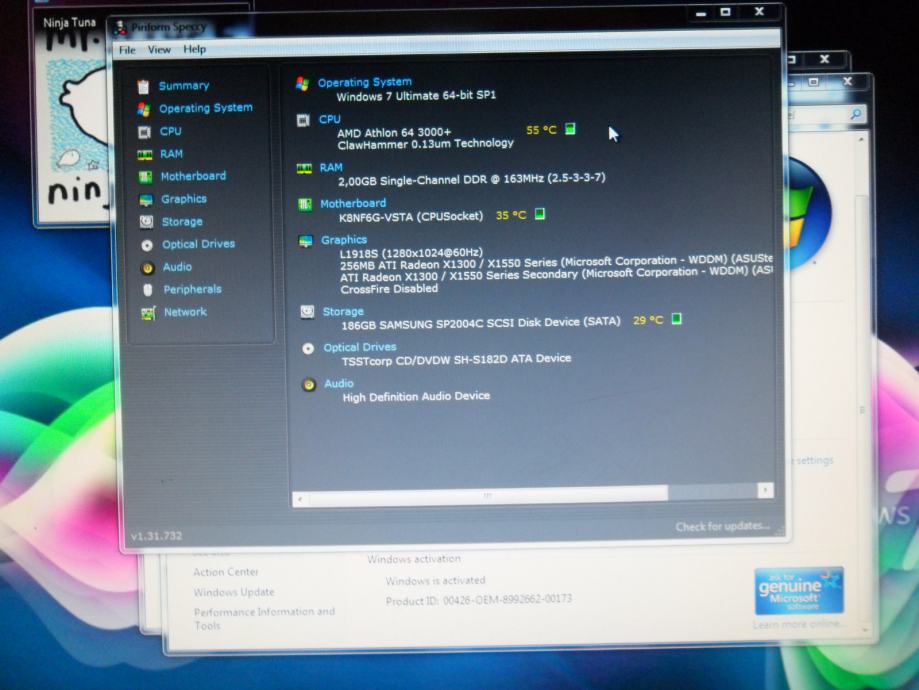Open Optical Drives heading link in summary
The height and width of the screenshot is (690, 919).
point(360,347)
